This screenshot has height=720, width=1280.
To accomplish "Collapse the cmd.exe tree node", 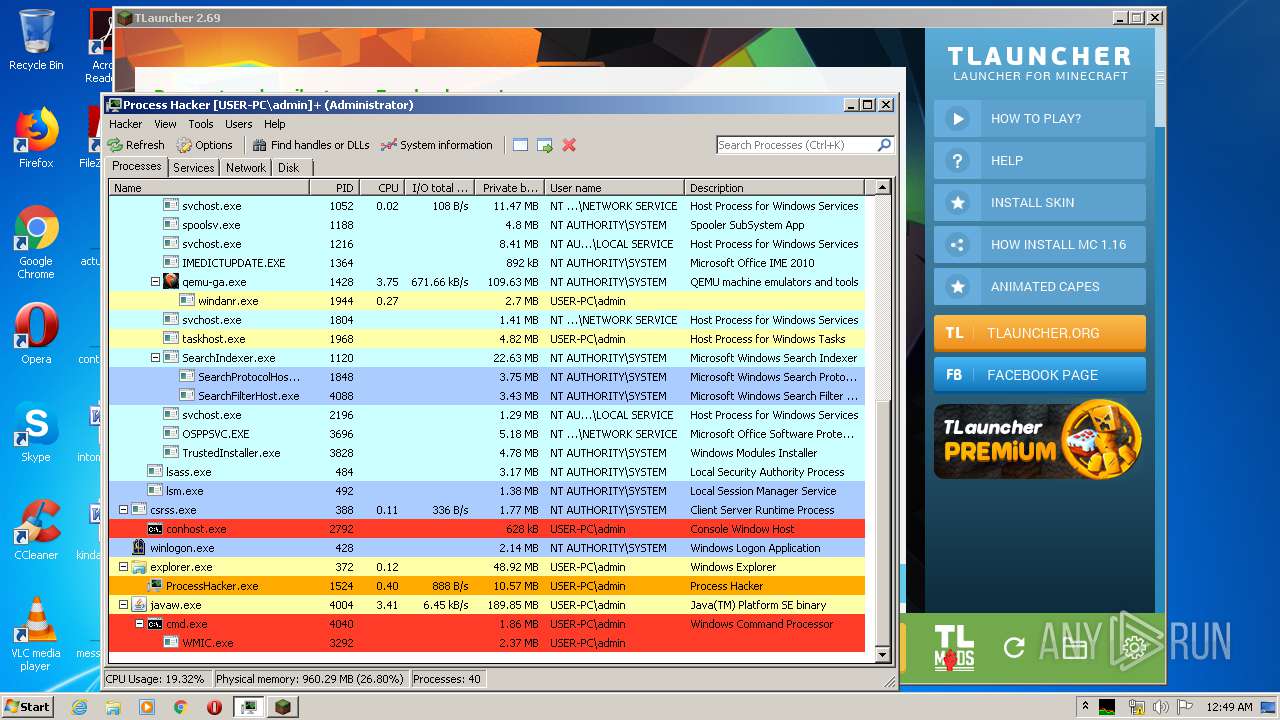I will click(x=139, y=624).
